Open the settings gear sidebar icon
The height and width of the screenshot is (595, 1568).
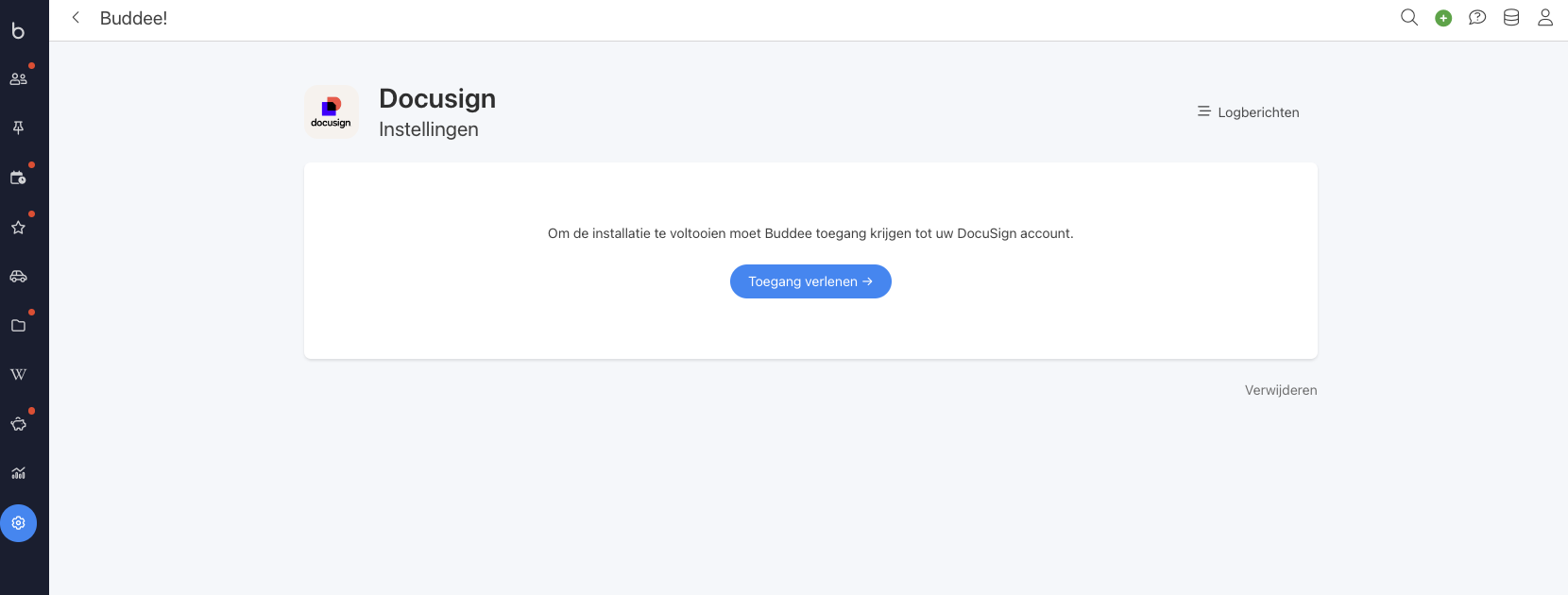18,523
